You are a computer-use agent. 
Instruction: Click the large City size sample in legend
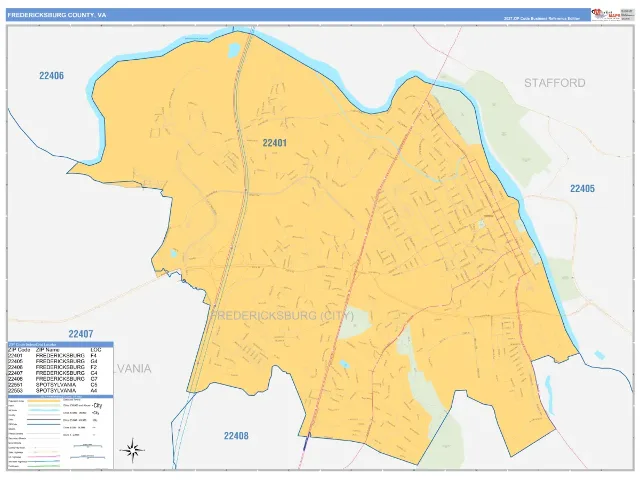98,405
